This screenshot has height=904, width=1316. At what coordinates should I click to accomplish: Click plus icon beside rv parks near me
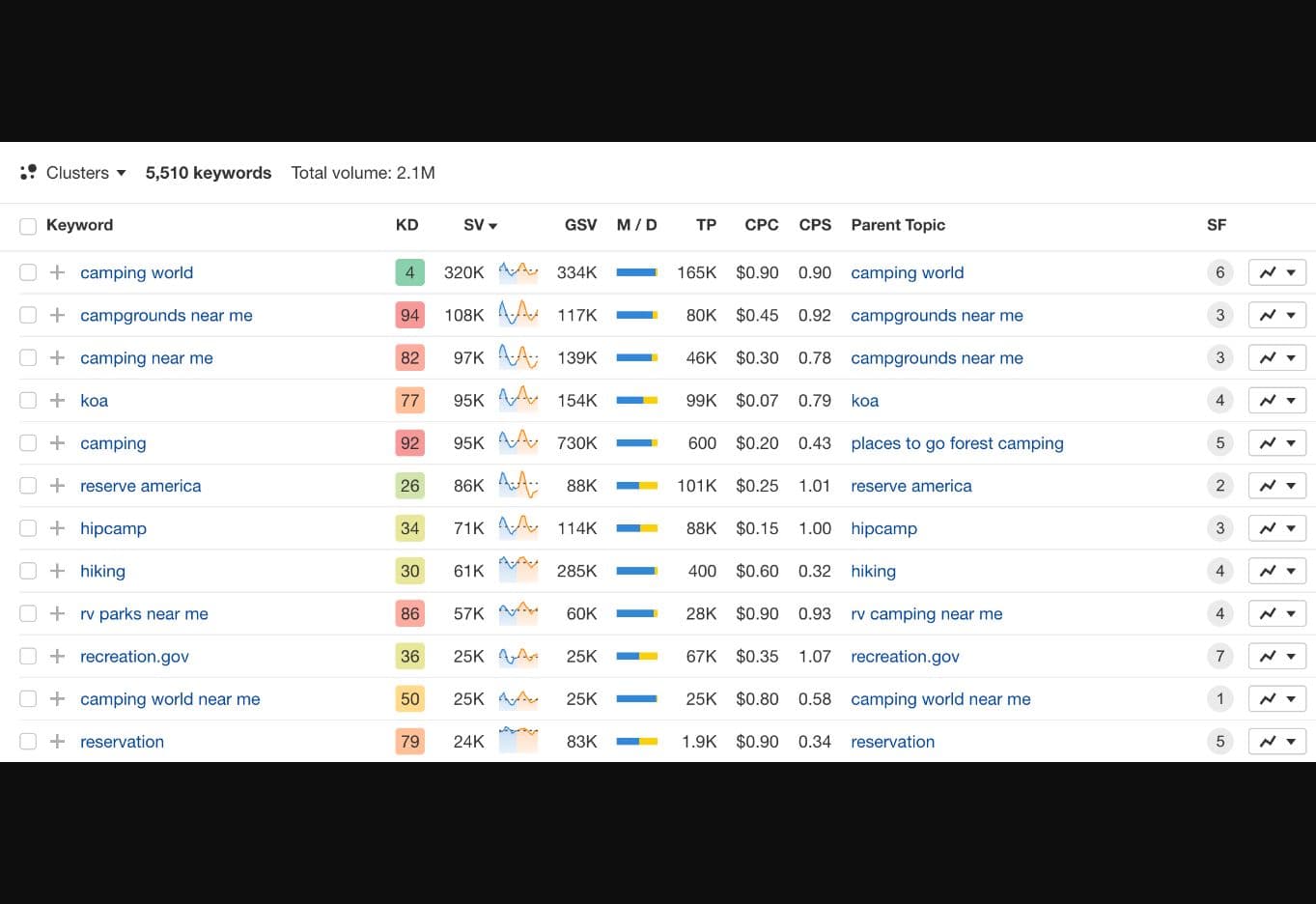pos(57,613)
